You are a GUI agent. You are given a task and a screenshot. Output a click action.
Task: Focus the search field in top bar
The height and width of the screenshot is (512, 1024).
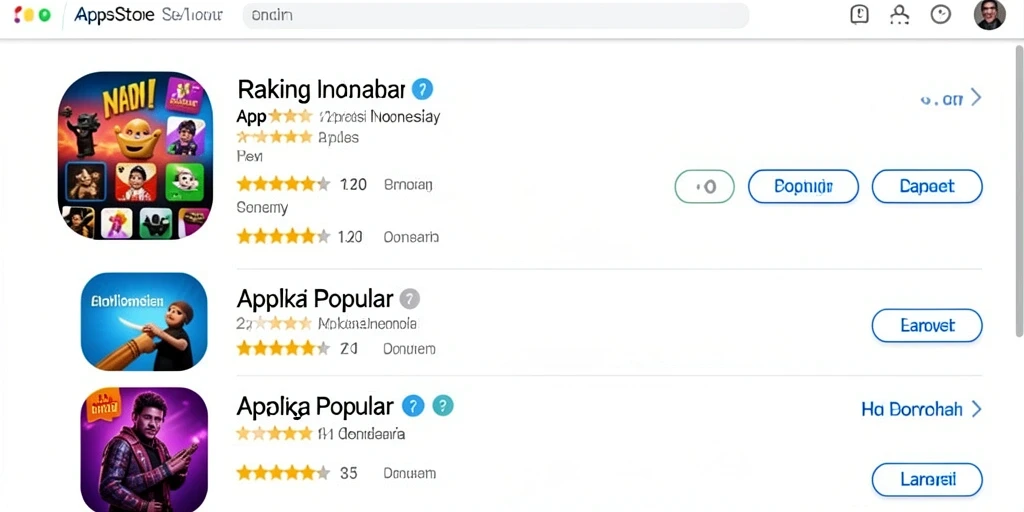(x=496, y=16)
